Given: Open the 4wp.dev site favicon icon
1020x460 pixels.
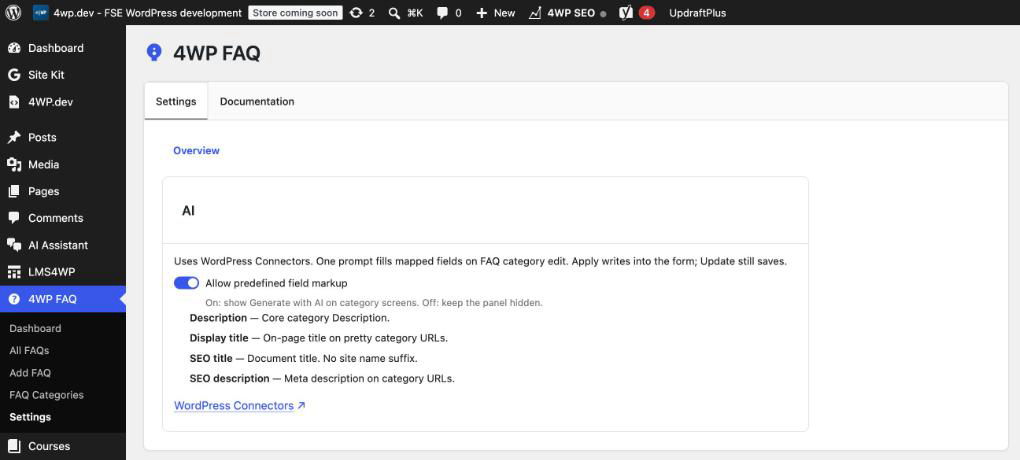Looking at the screenshot, I should coord(40,12).
